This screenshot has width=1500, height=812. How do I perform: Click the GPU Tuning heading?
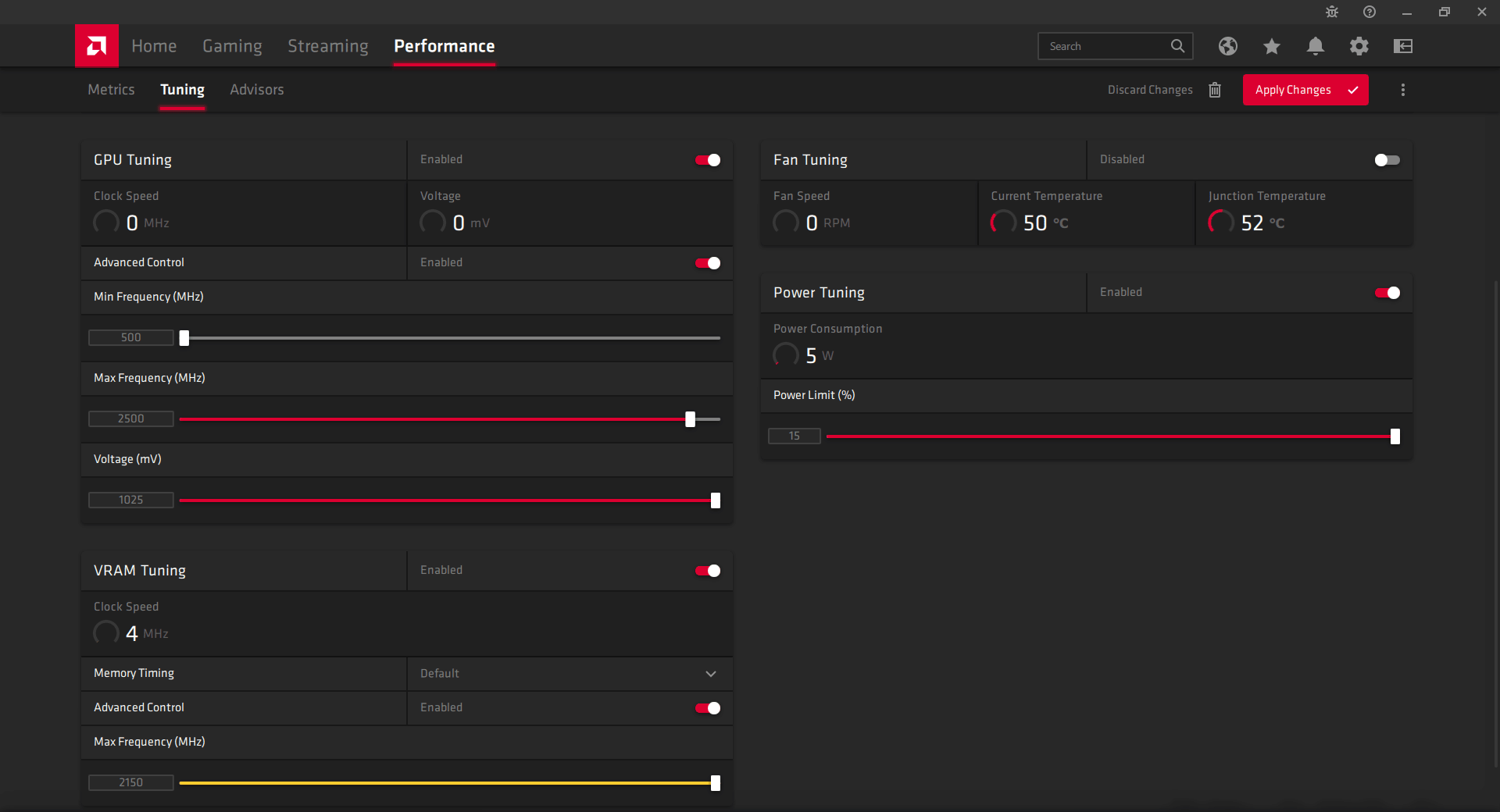click(x=133, y=160)
